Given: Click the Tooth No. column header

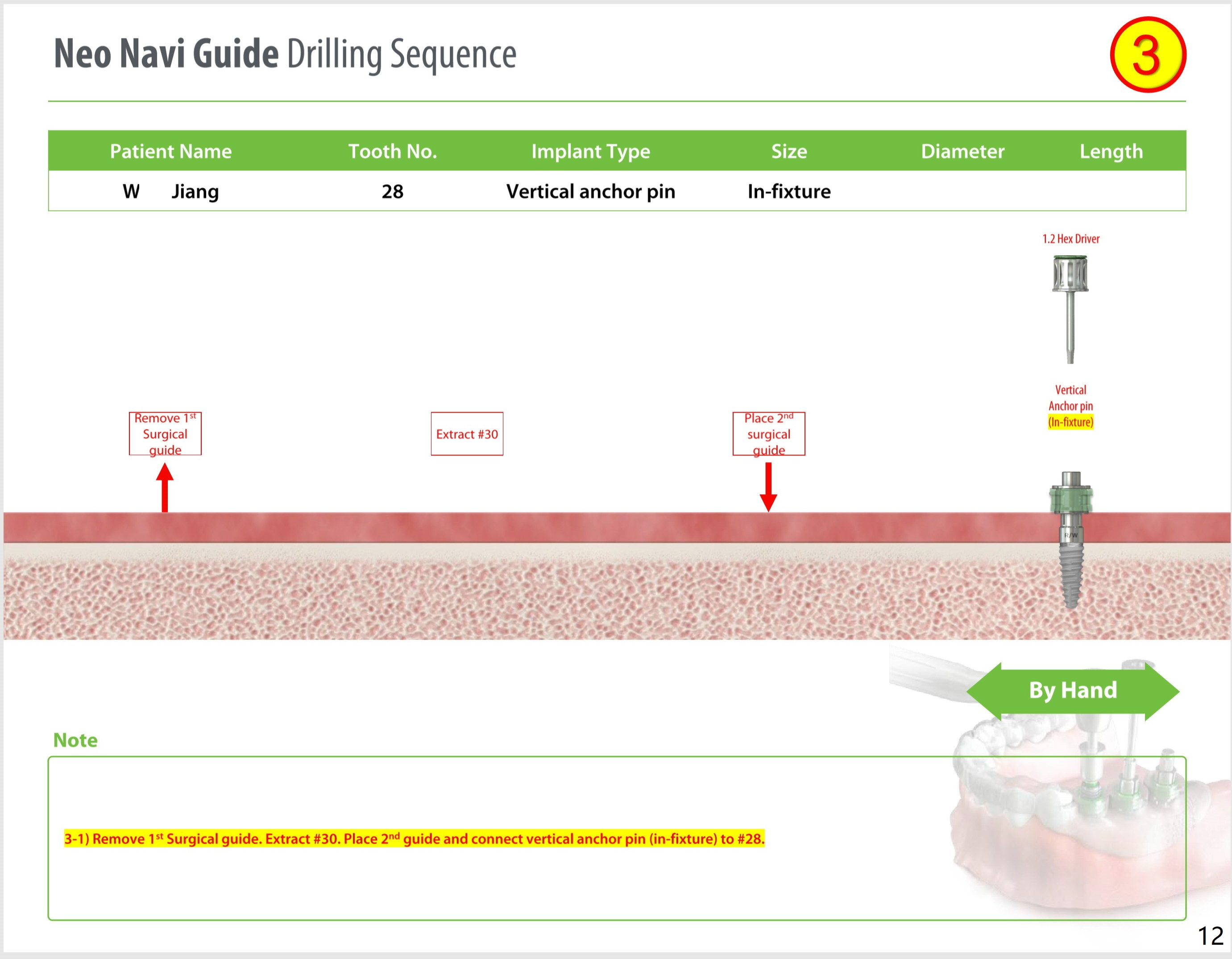Looking at the screenshot, I should point(393,151).
